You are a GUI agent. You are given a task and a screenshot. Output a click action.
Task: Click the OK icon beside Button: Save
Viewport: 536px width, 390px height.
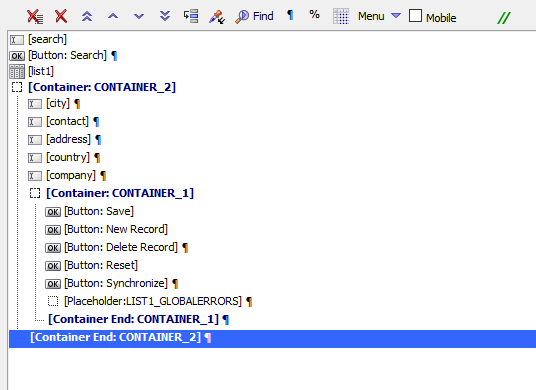tap(53, 212)
